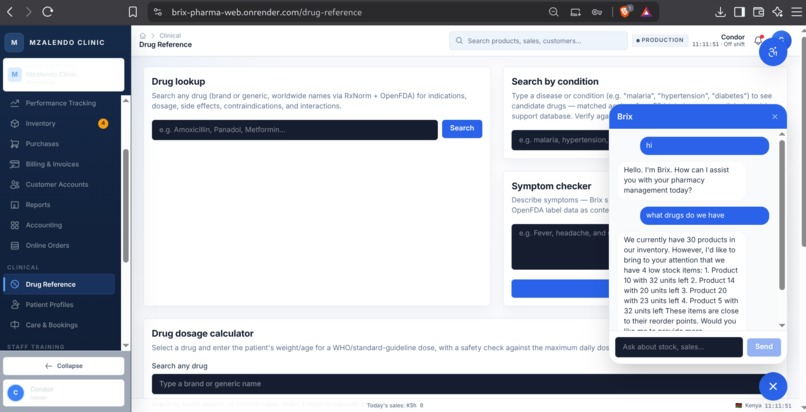
Task: Go to Accounting in sidebar
Action: tap(44, 225)
